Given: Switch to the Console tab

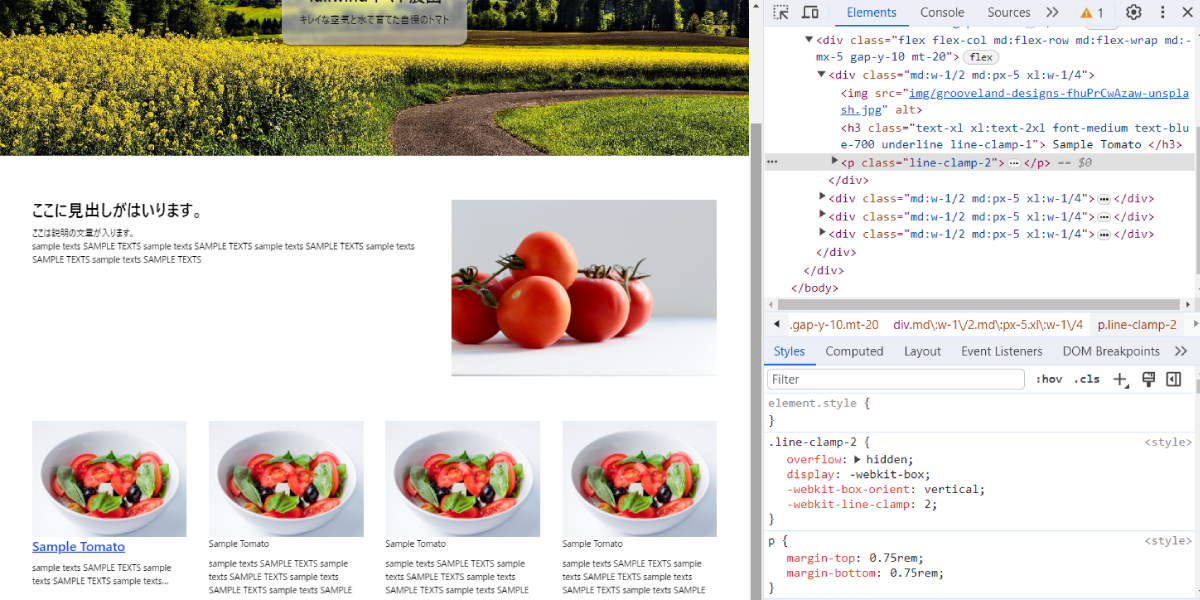Looking at the screenshot, I should click(x=942, y=13).
